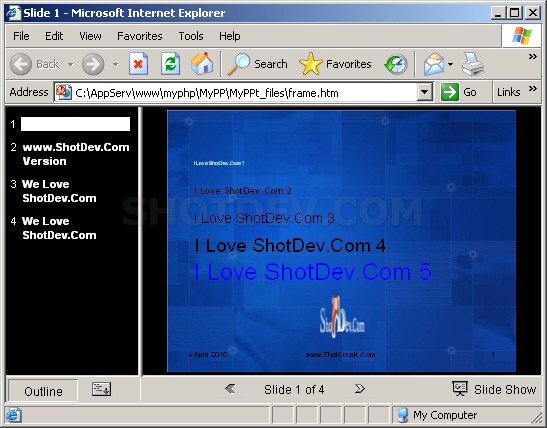Image resolution: width=547 pixels, height=428 pixels.
Task: Toggle the Outline pane button
Action: click(x=43, y=391)
